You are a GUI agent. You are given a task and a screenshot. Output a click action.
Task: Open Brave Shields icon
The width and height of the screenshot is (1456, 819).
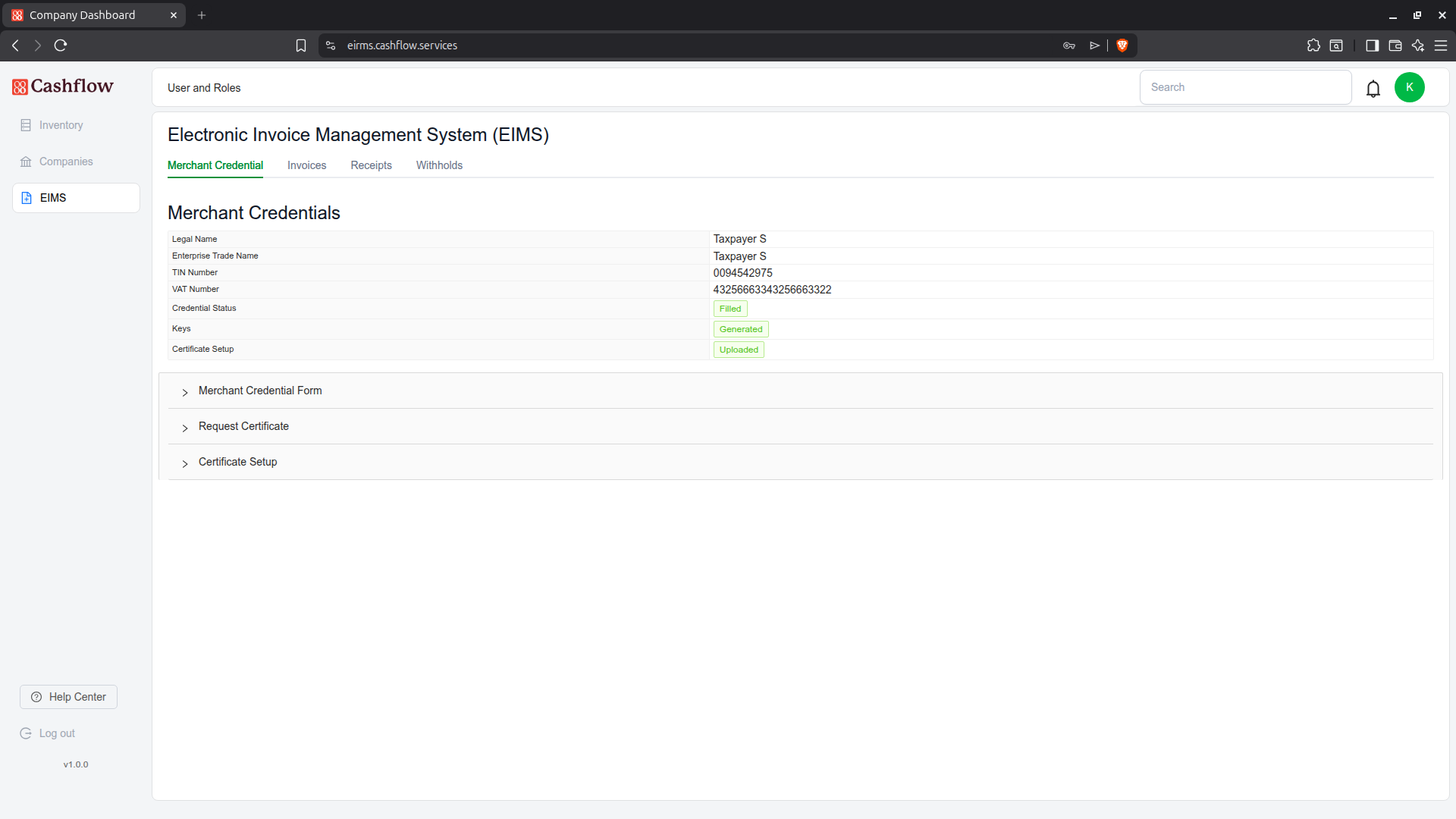tap(1122, 45)
